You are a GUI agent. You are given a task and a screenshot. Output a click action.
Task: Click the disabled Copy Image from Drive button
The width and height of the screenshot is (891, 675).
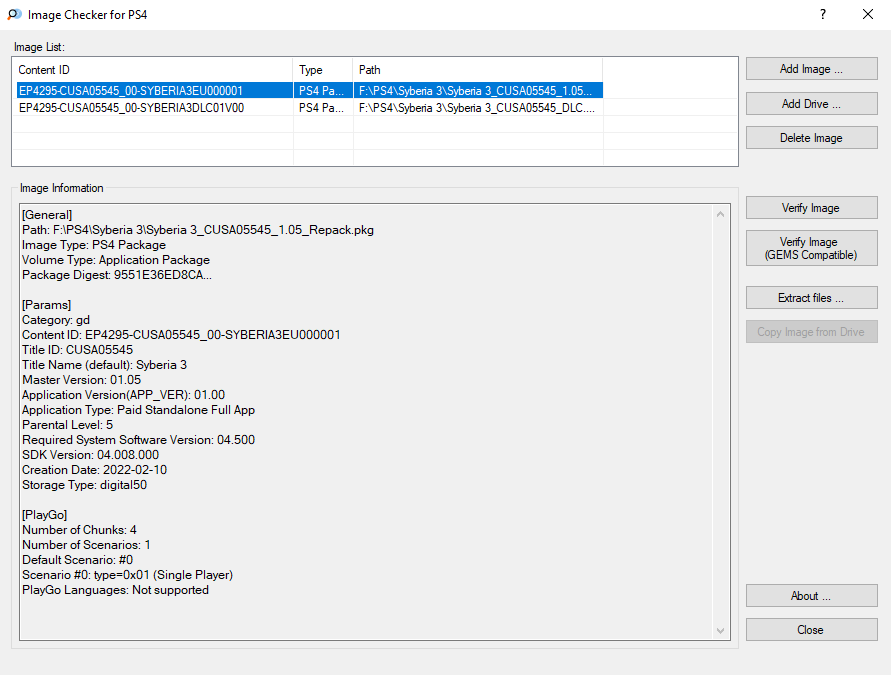(x=811, y=332)
